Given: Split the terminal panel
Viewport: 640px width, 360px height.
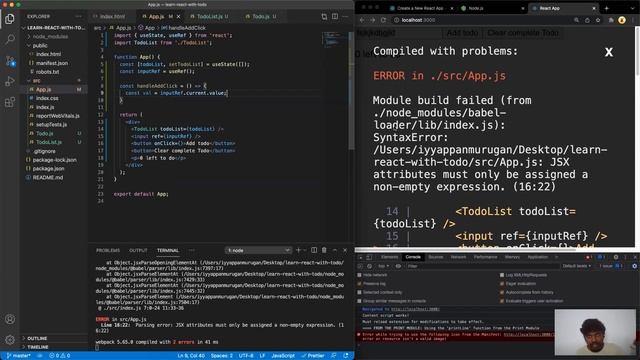Looking at the screenshot, I should click(314, 250).
